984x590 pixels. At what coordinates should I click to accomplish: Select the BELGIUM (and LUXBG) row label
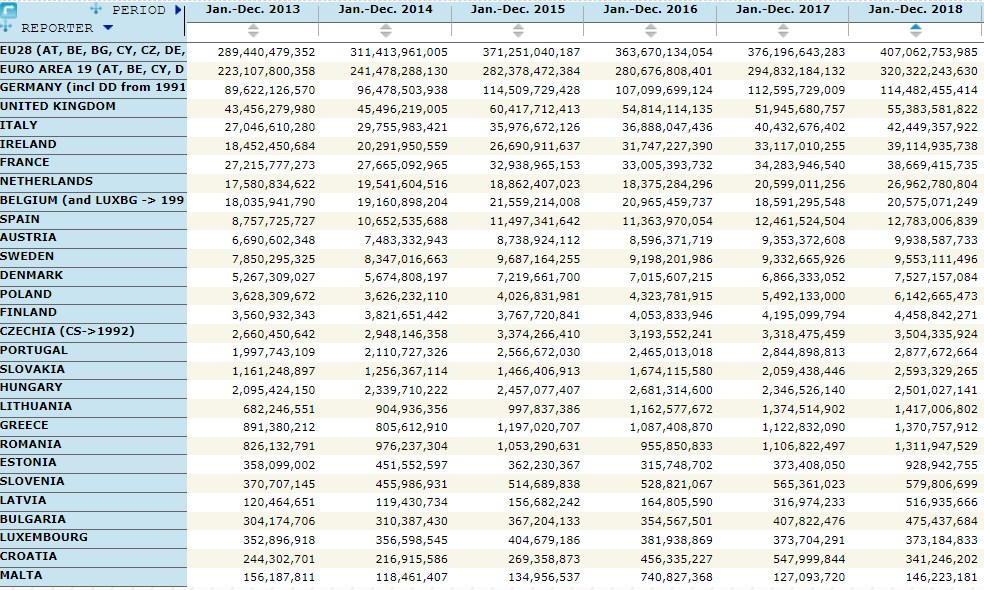[x=92, y=200]
